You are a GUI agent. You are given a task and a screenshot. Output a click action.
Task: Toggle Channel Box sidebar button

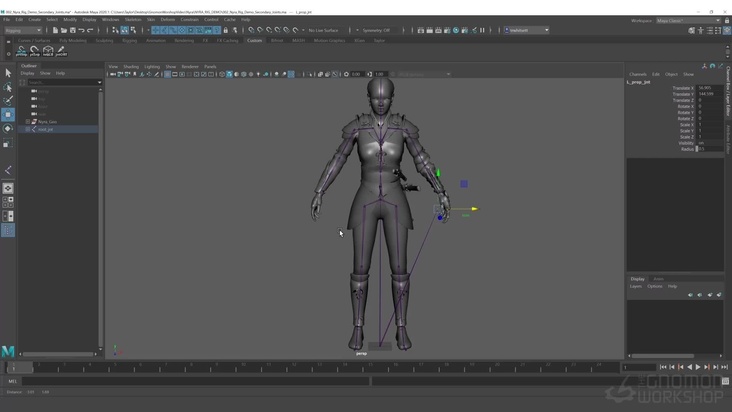727,30
